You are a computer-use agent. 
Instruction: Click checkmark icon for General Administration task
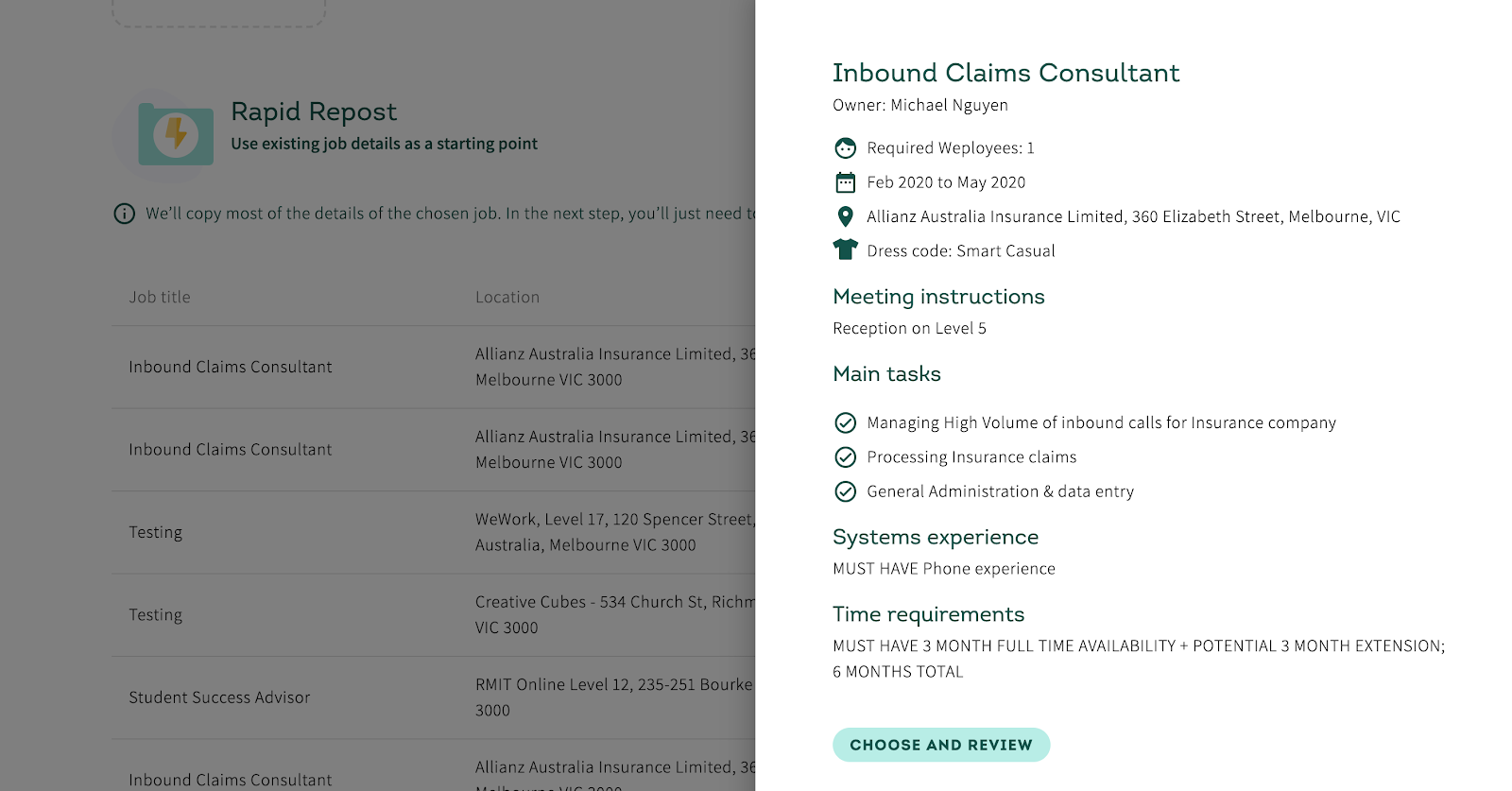(x=845, y=491)
